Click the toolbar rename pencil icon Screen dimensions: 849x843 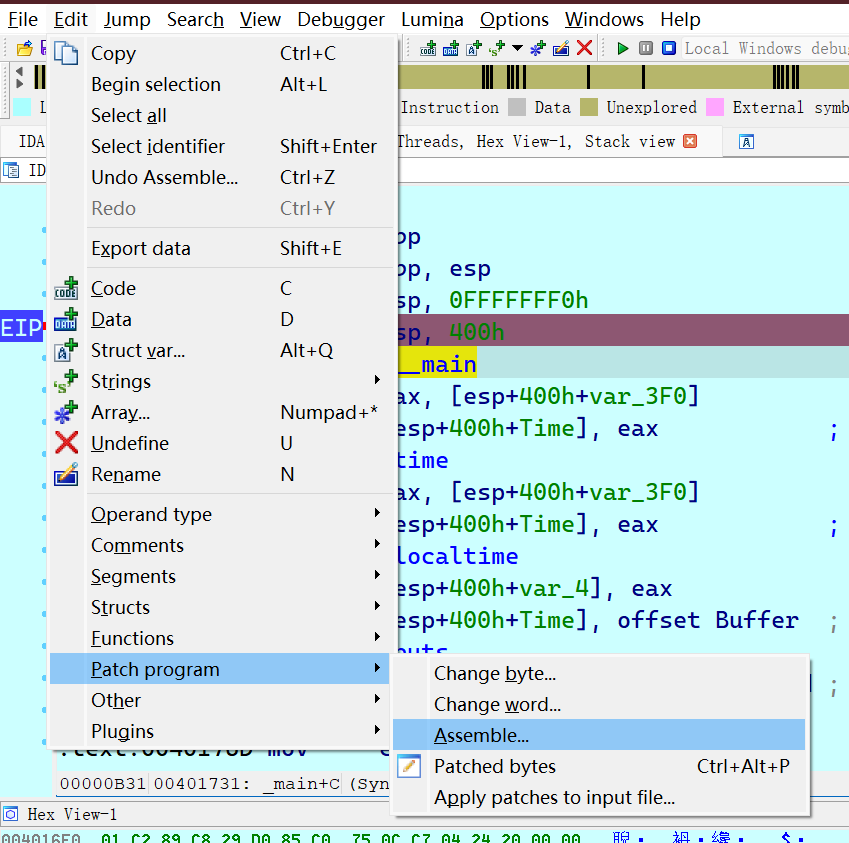pyautogui.click(x=561, y=48)
